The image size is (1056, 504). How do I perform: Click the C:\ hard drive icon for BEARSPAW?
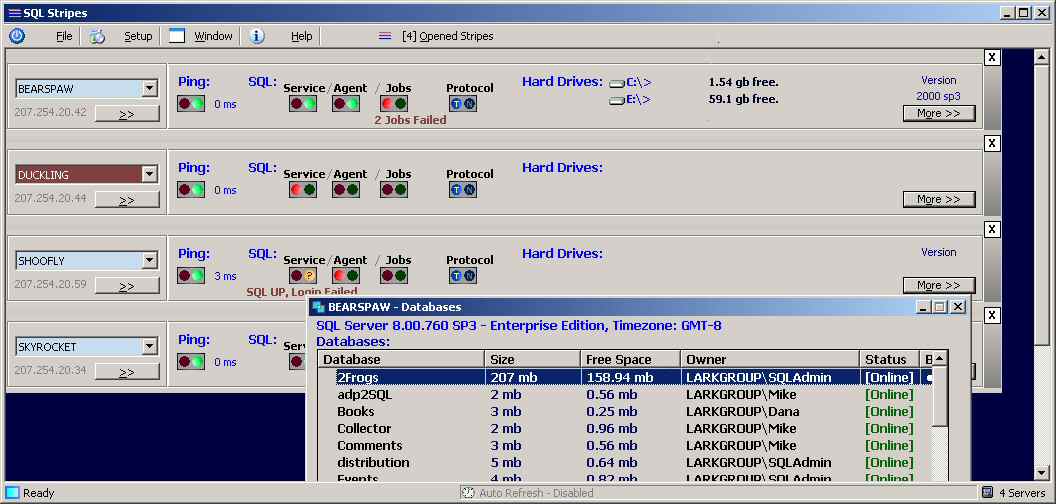click(617, 84)
